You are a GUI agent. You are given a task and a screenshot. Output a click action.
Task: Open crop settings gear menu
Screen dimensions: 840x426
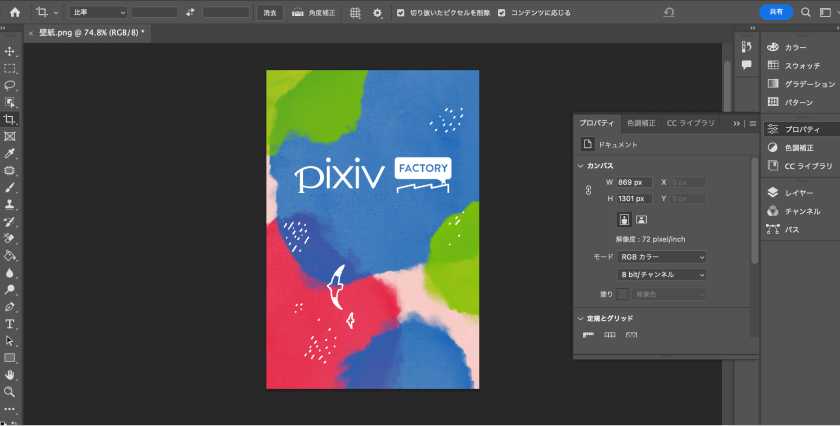coord(378,13)
